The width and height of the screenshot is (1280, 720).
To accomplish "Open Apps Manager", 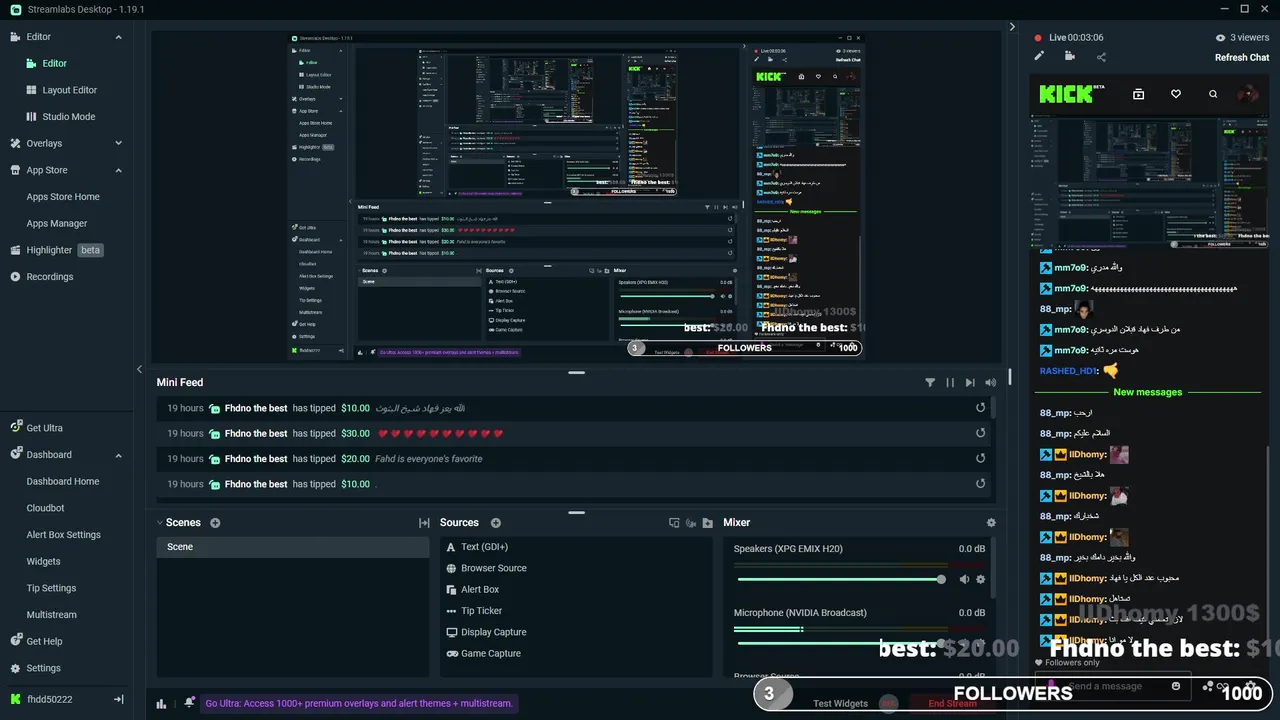I will tap(57, 224).
